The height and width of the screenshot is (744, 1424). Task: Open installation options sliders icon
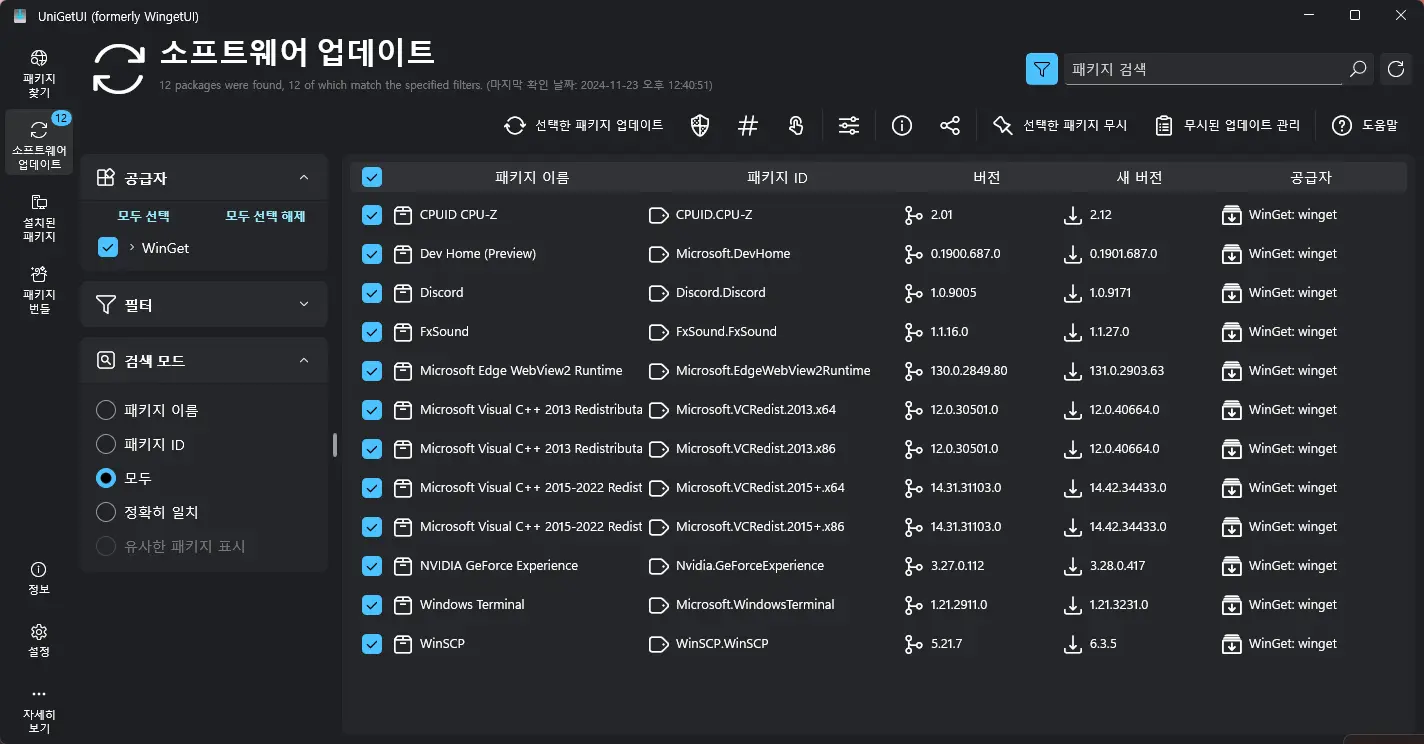point(849,125)
